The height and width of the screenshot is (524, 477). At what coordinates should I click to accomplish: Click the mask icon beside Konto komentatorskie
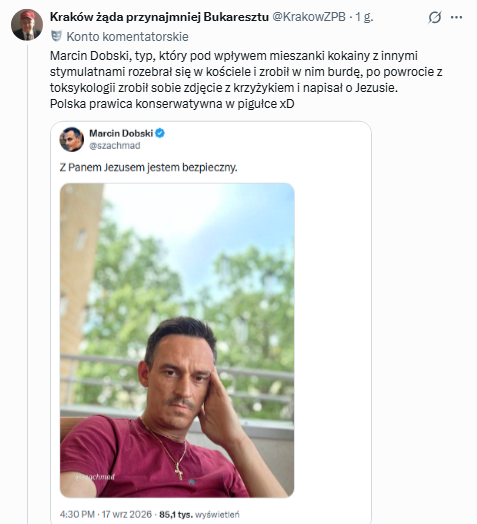[x=56, y=36]
